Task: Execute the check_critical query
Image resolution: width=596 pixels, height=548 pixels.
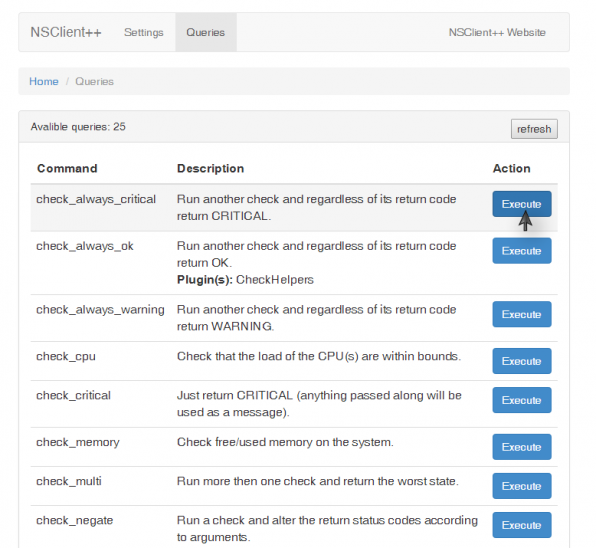Action: (522, 400)
